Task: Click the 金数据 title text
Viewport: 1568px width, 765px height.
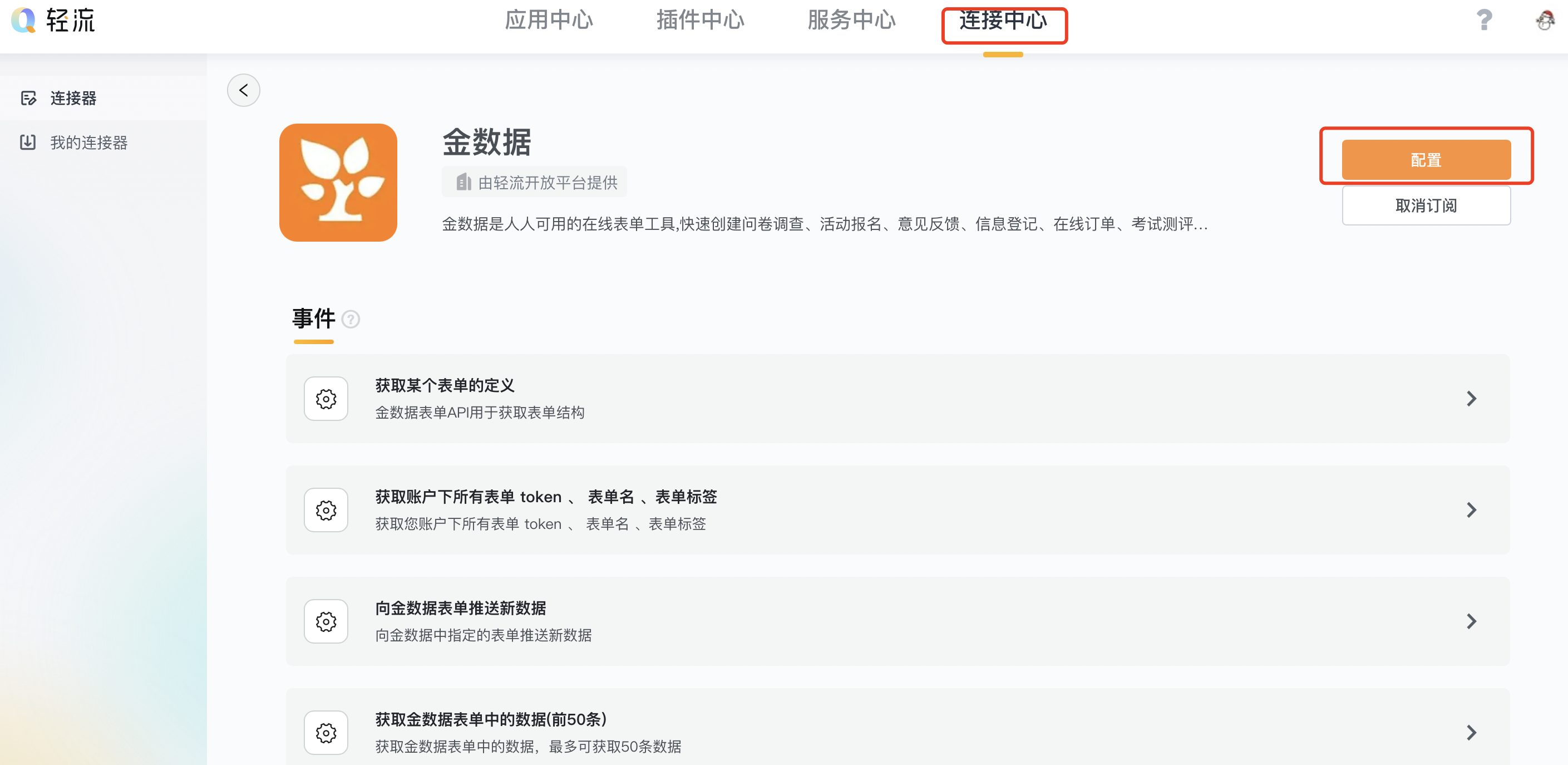Action: coord(486,142)
